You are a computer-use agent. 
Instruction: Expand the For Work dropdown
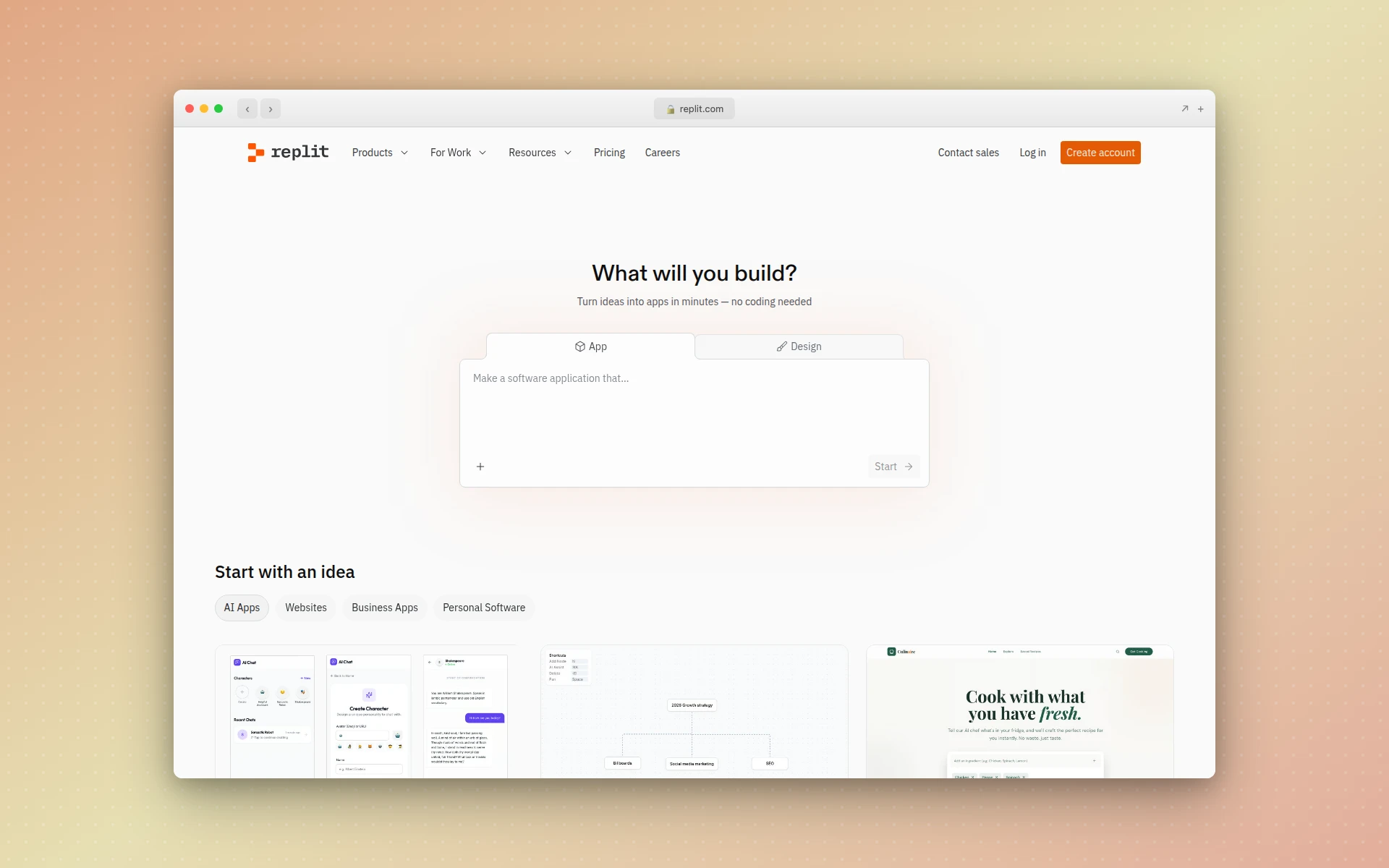click(x=458, y=153)
